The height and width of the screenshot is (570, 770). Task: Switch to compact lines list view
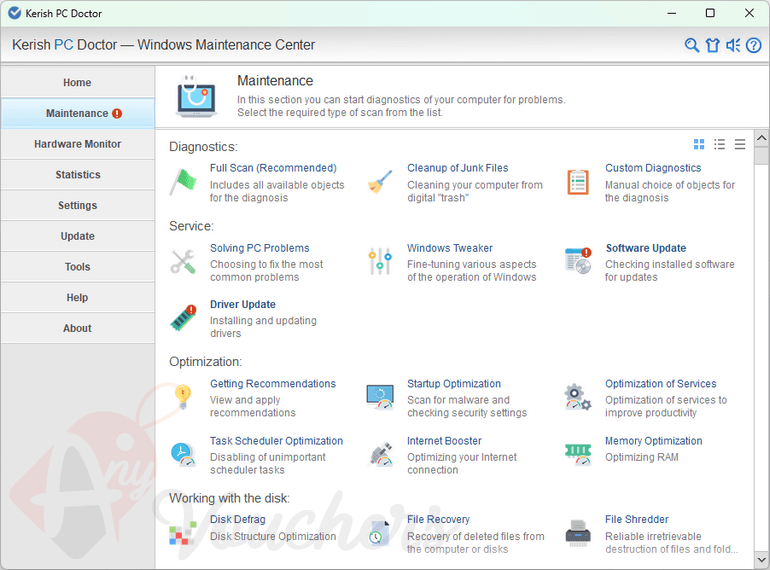pos(740,144)
